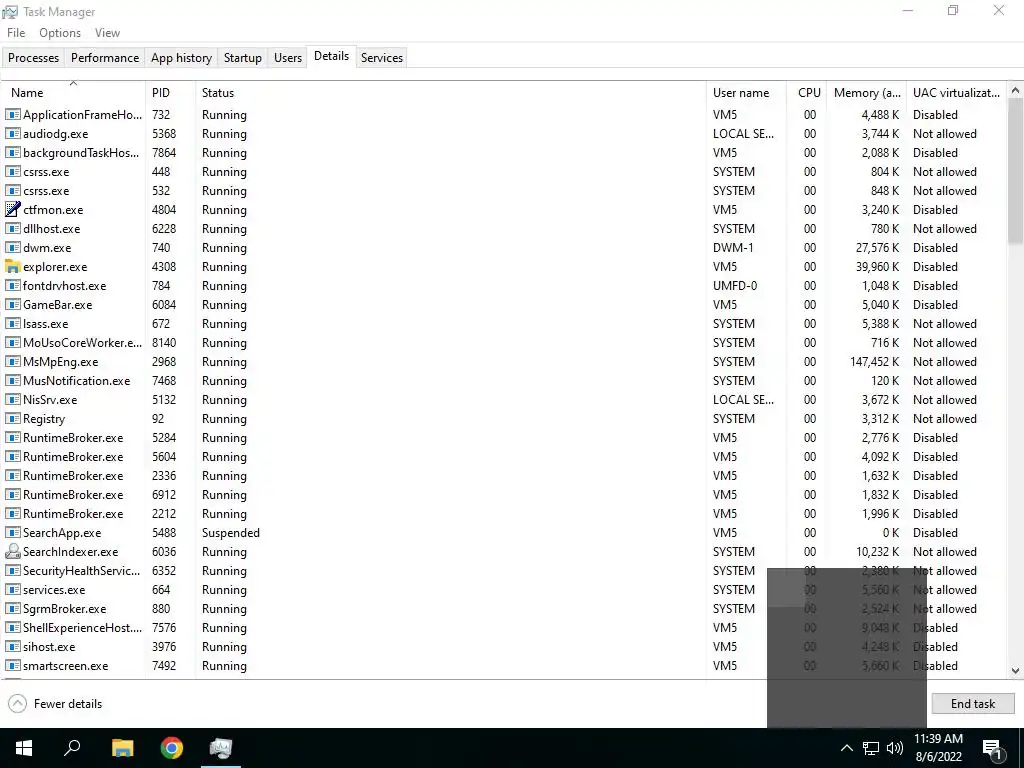Sort by CPU column header
This screenshot has width=1024, height=768.
pyautogui.click(x=807, y=93)
